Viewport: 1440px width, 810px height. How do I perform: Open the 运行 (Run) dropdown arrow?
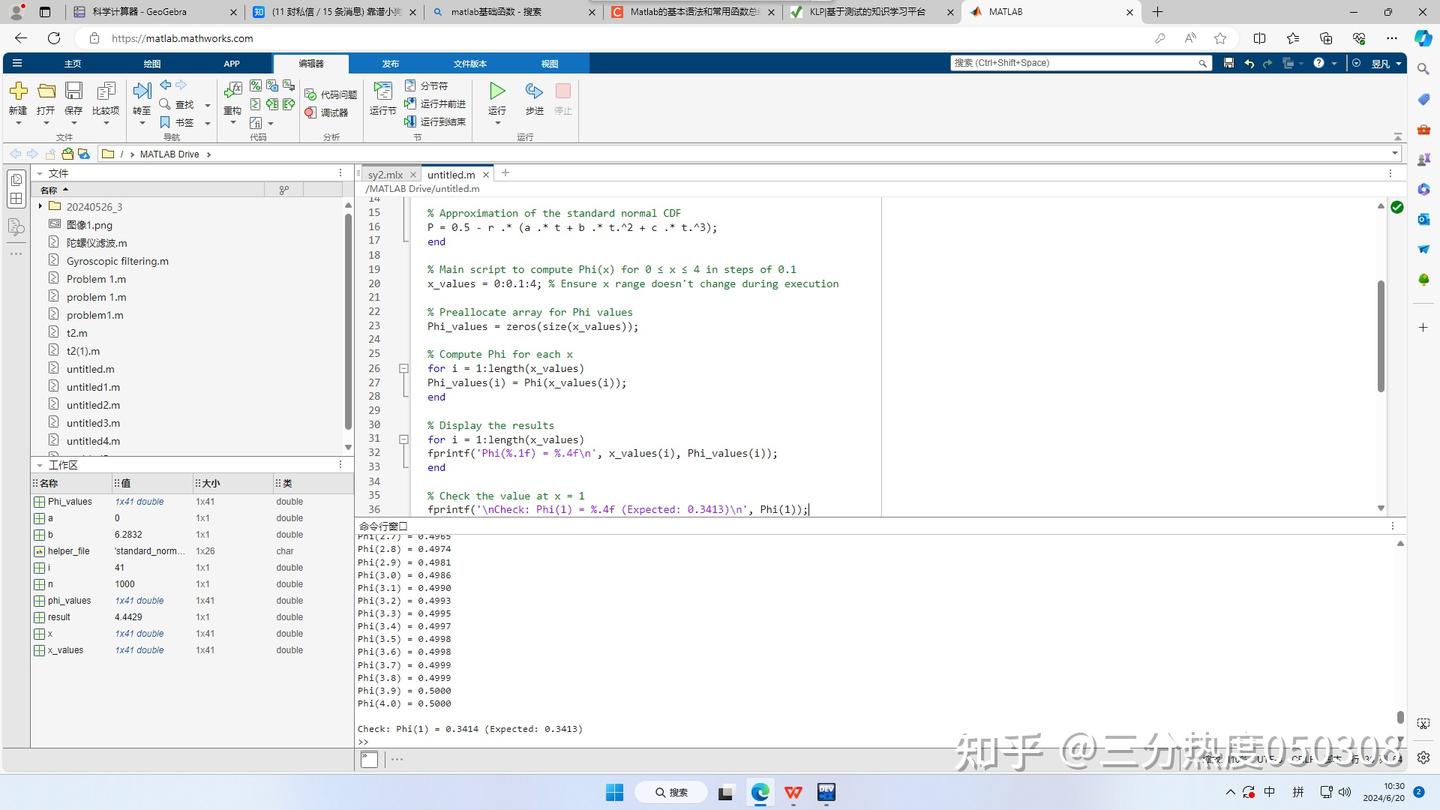point(497,123)
